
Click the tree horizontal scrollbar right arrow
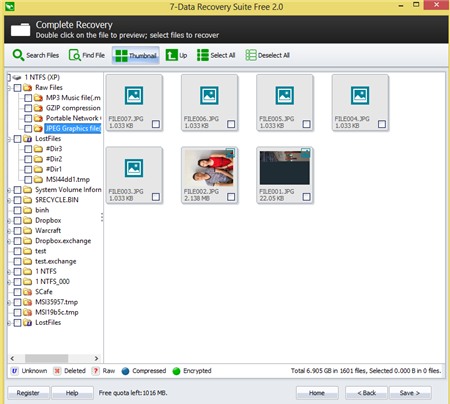pos(96,358)
